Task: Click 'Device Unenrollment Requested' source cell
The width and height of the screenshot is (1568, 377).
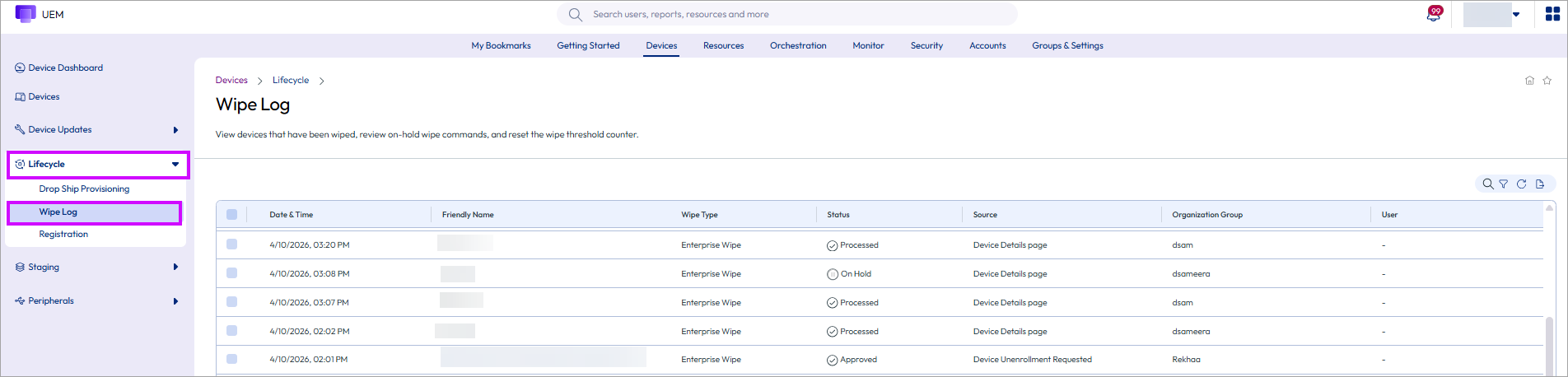Action: pos(1032,360)
